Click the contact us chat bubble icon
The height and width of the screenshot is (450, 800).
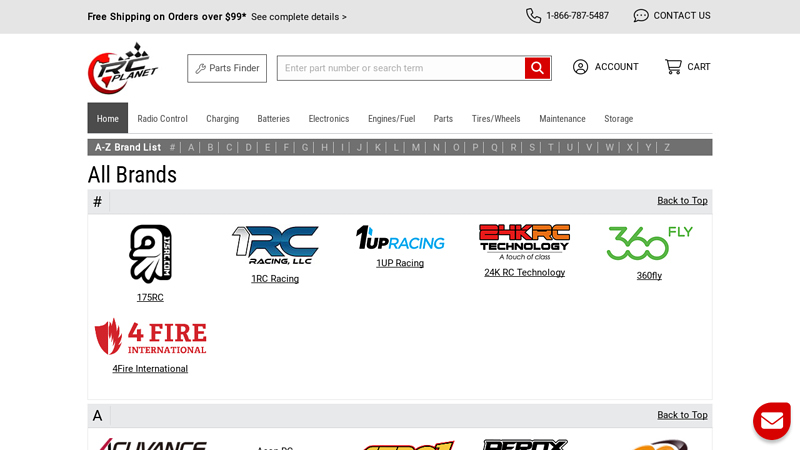click(x=641, y=16)
